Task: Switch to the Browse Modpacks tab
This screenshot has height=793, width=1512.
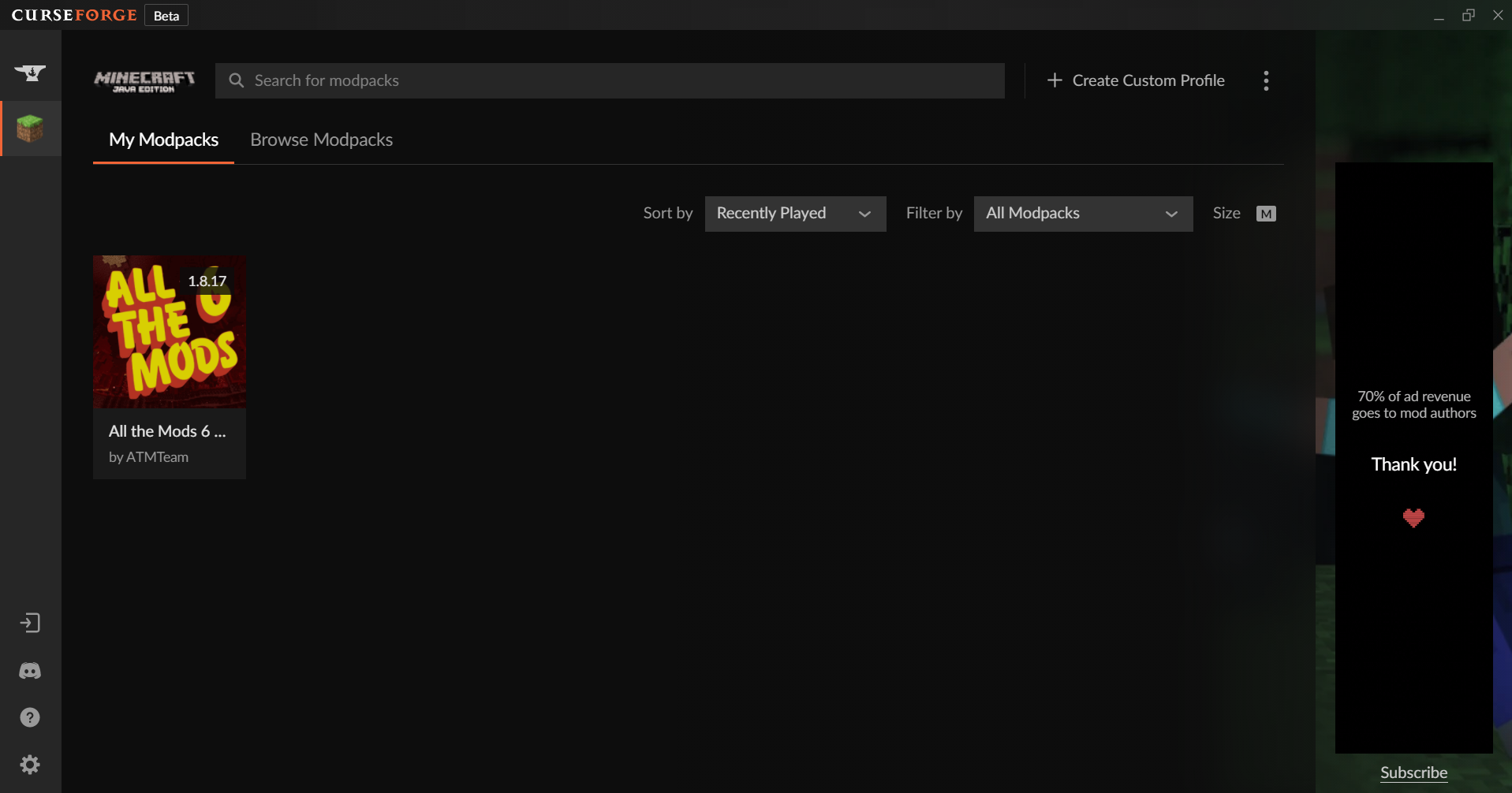Action: (321, 140)
